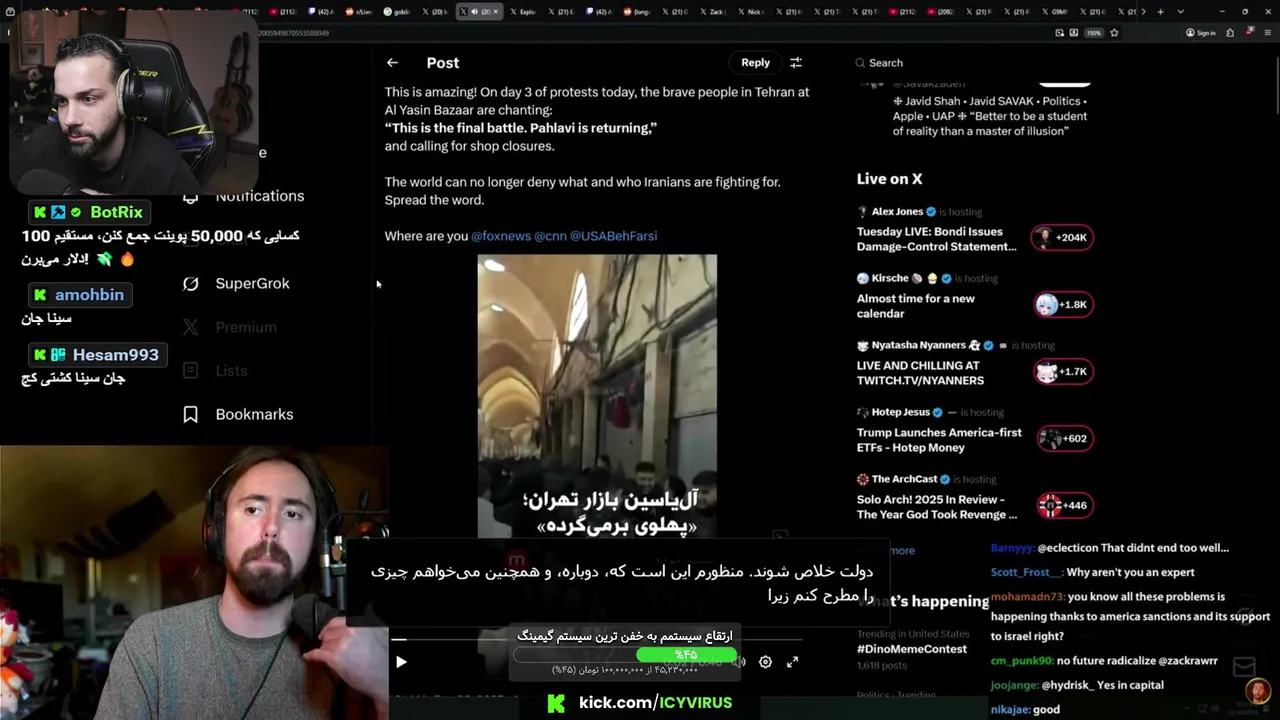Mute the post video speaker icon

coord(739,662)
